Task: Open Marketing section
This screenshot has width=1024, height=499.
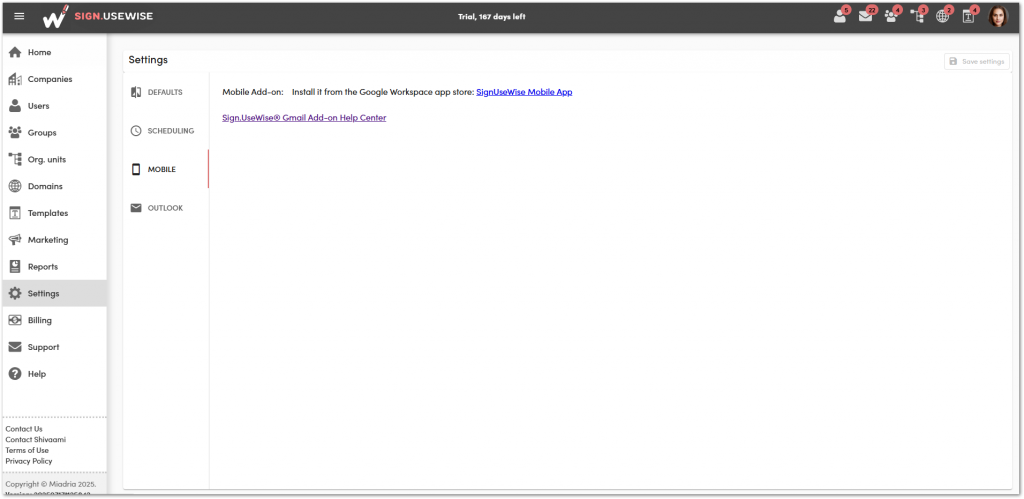Action: click(x=54, y=240)
